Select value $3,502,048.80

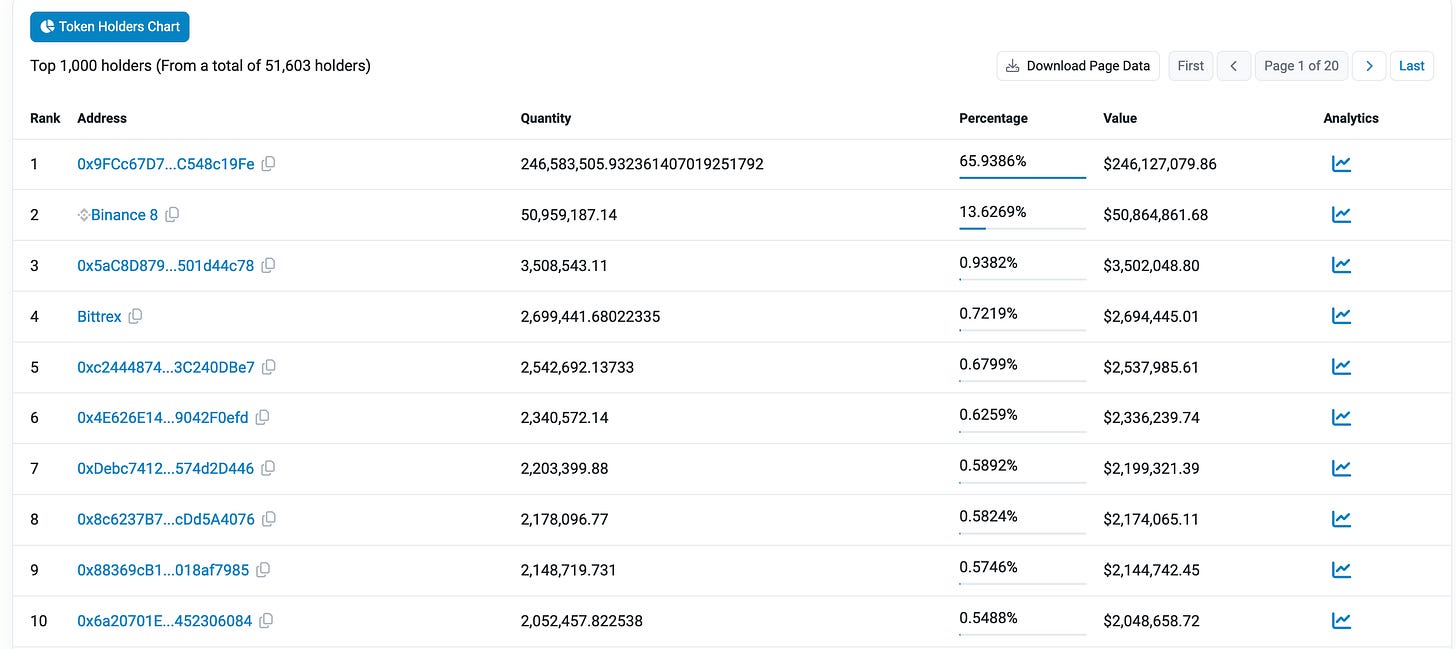pyautogui.click(x=1151, y=266)
